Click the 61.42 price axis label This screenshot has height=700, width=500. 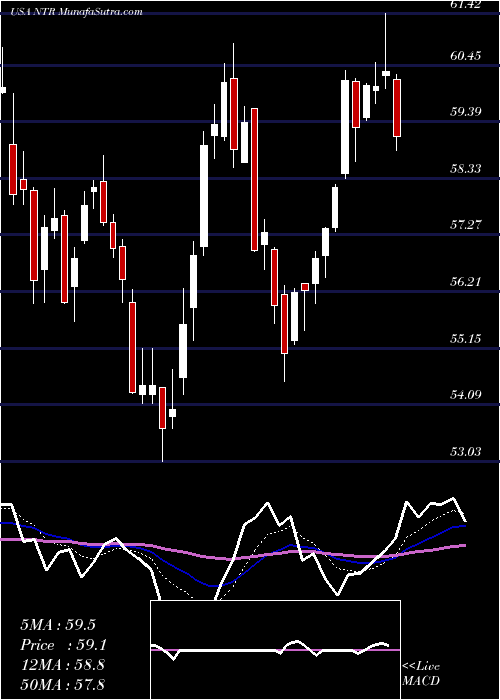pyautogui.click(x=467, y=4)
